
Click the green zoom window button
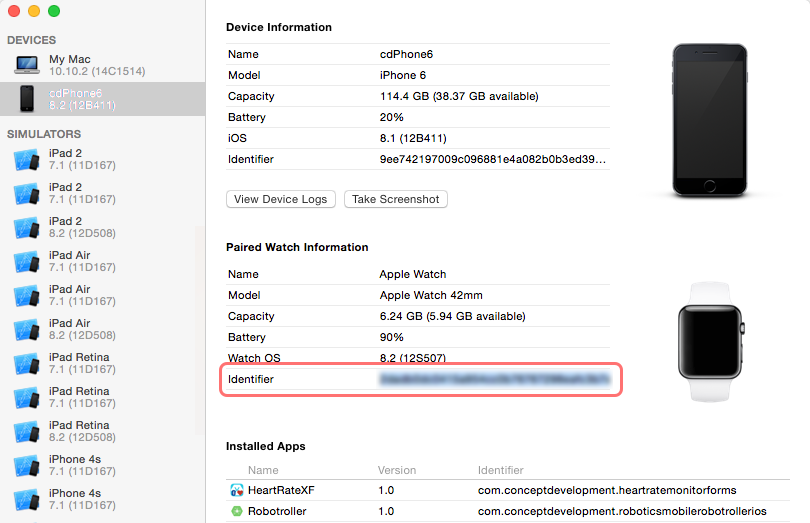54,11
